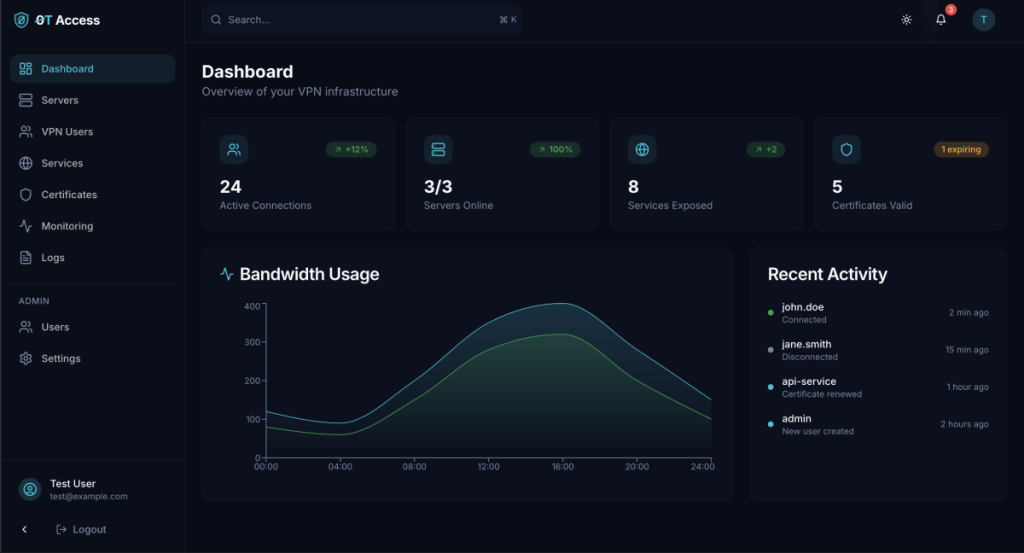Click the Active Connections card icon

pos(234,150)
